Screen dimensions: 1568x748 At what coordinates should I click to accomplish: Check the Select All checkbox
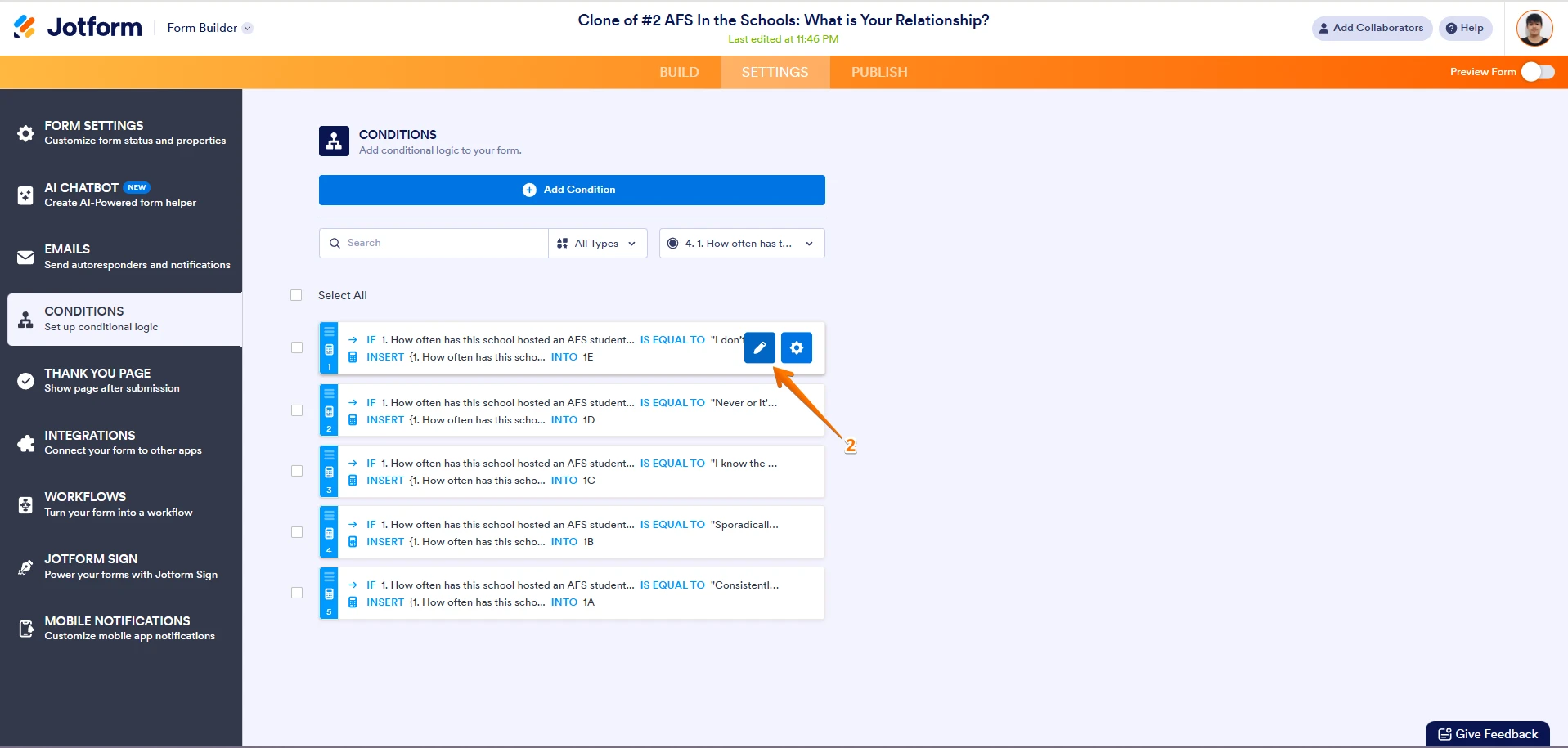pos(296,295)
